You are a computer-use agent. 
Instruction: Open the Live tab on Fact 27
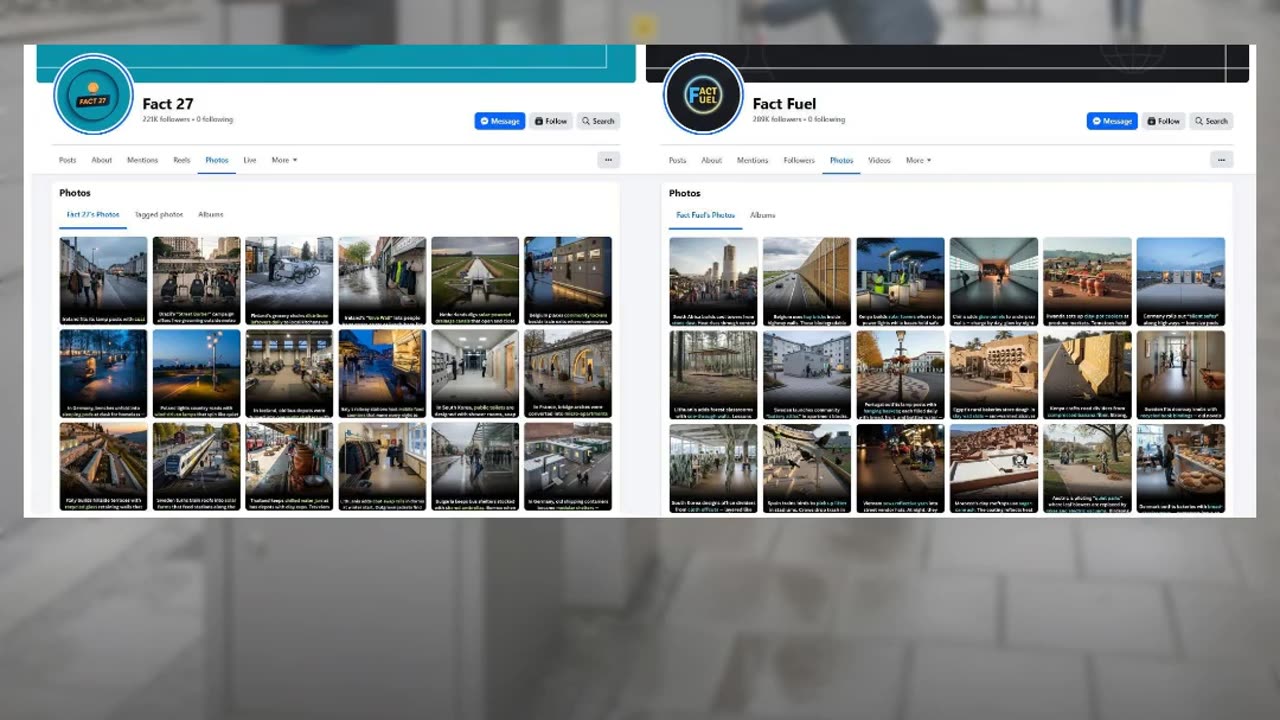[249, 160]
